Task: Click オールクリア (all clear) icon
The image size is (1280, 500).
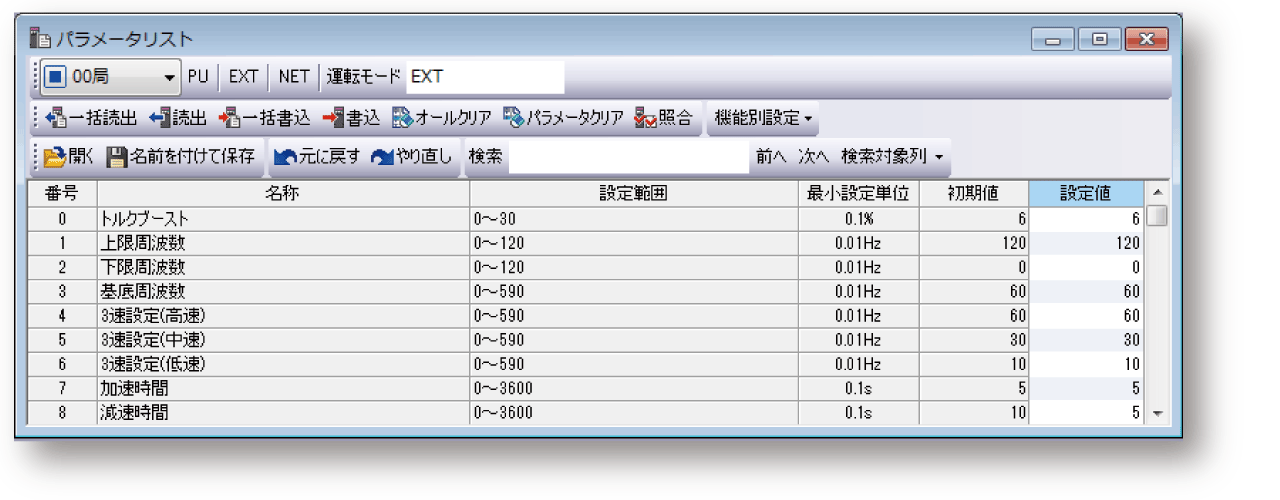Action: coord(402,118)
